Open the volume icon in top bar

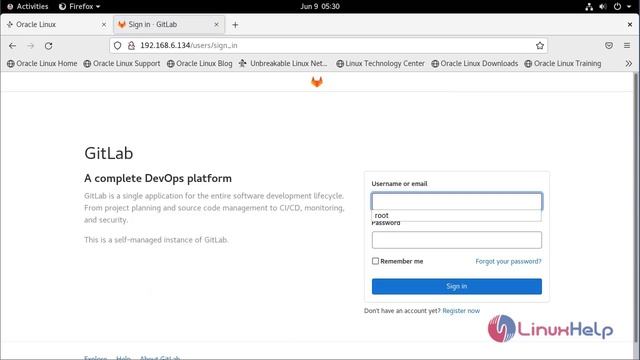[603, 7]
